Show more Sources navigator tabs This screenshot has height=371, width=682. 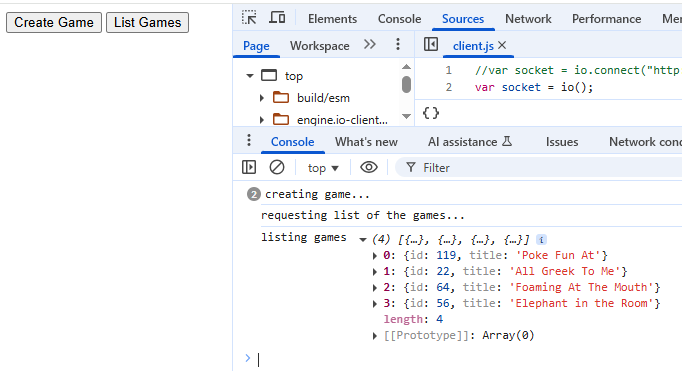click(370, 44)
